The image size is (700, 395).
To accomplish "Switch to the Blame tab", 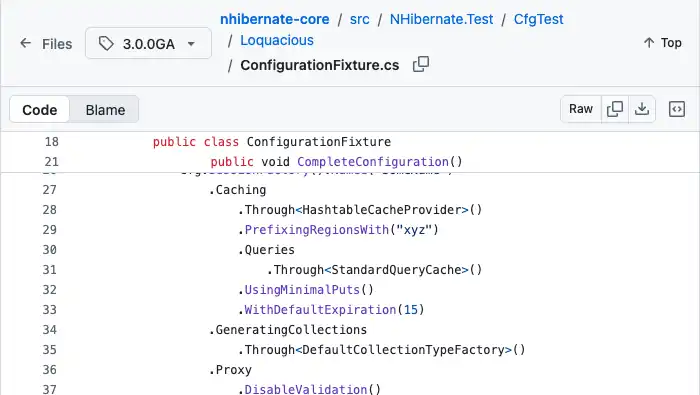I will (x=105, y=110).
